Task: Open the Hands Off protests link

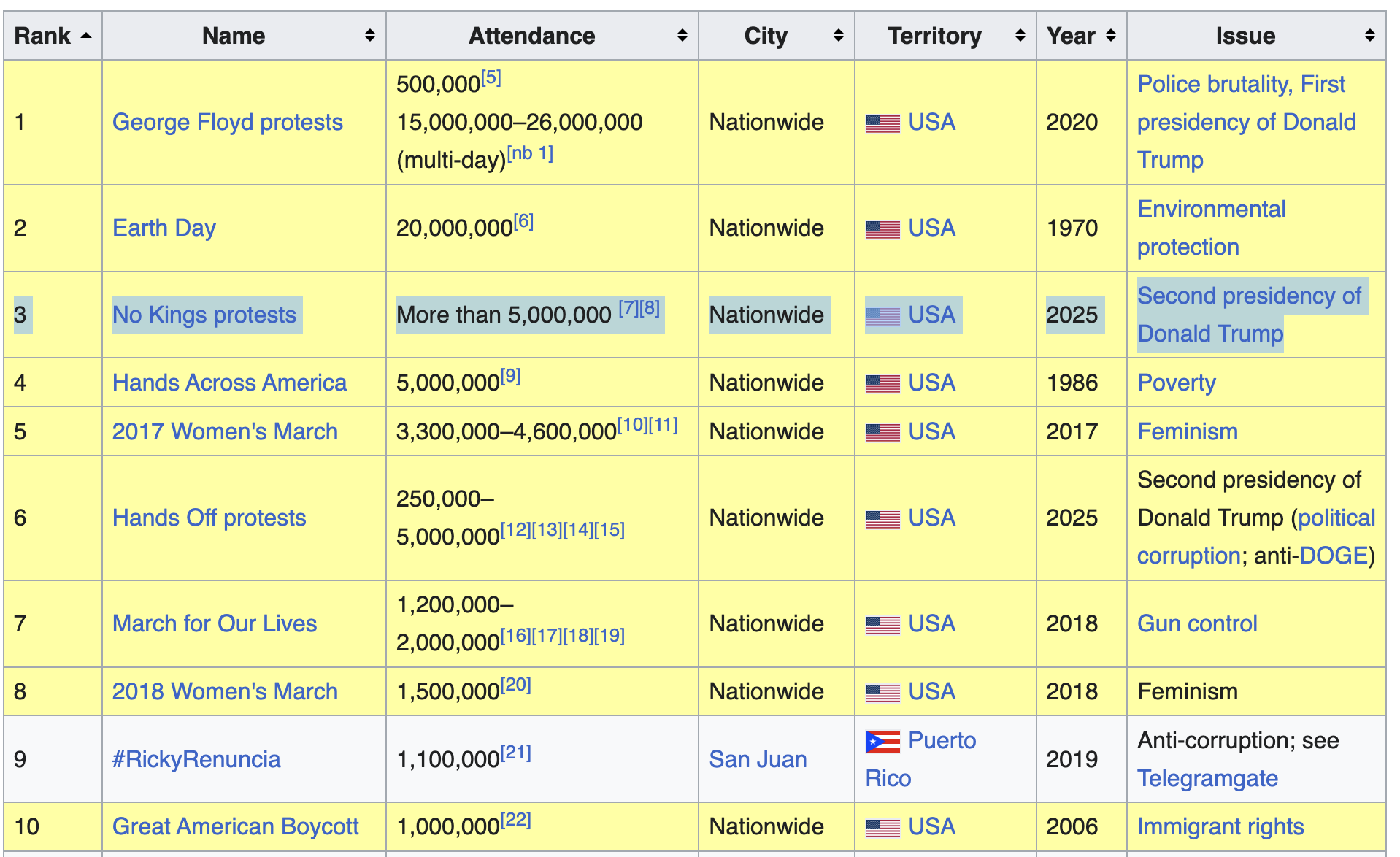Action: [x=209, y=518]
